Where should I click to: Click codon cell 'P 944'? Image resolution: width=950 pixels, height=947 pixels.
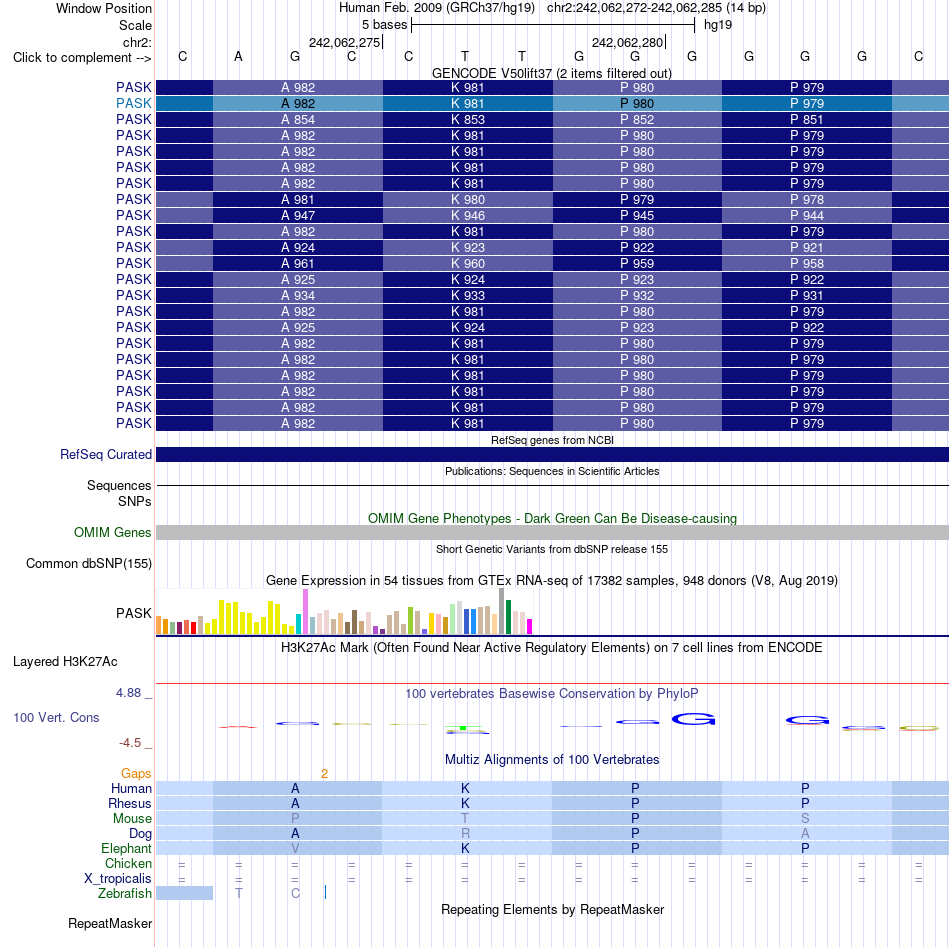click(807, 216)
